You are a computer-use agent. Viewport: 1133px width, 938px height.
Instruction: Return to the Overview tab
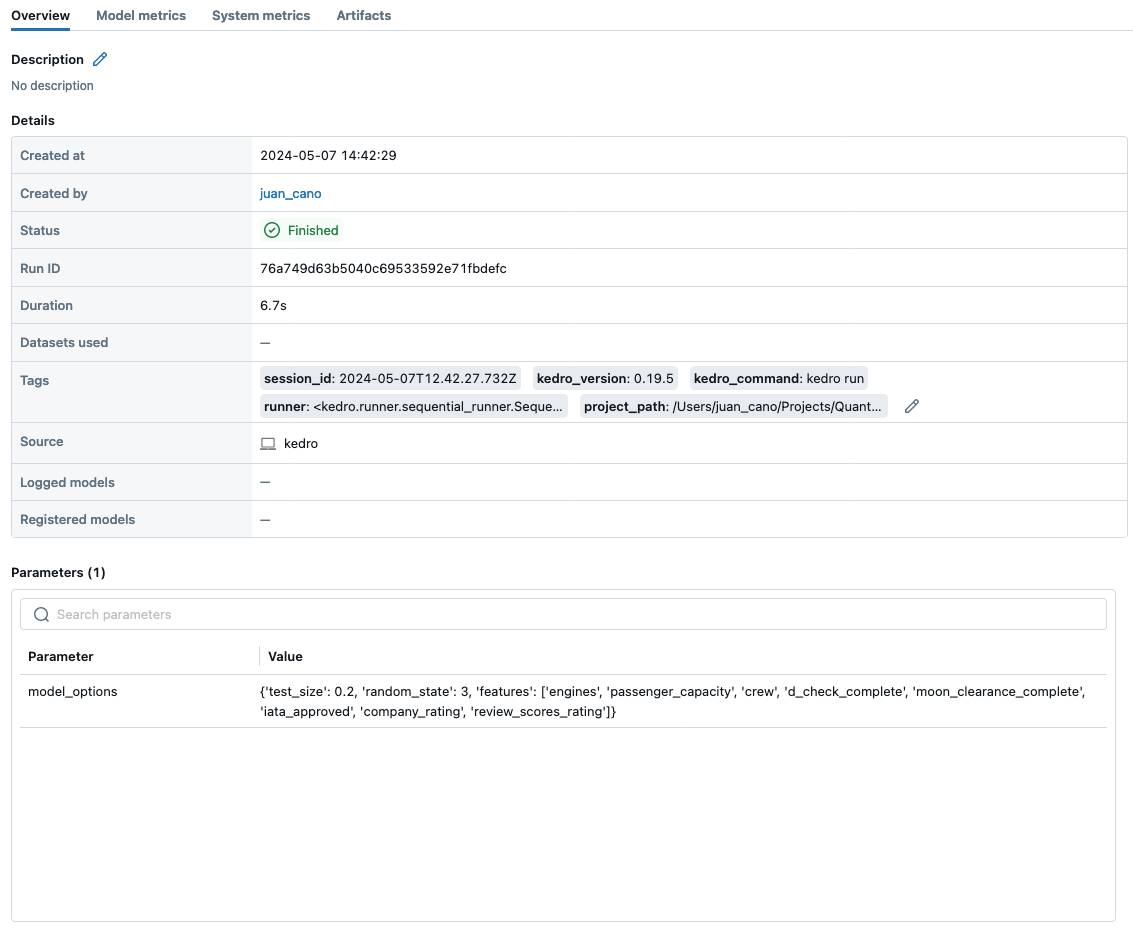pyautogui.click(x=40, y=15)
